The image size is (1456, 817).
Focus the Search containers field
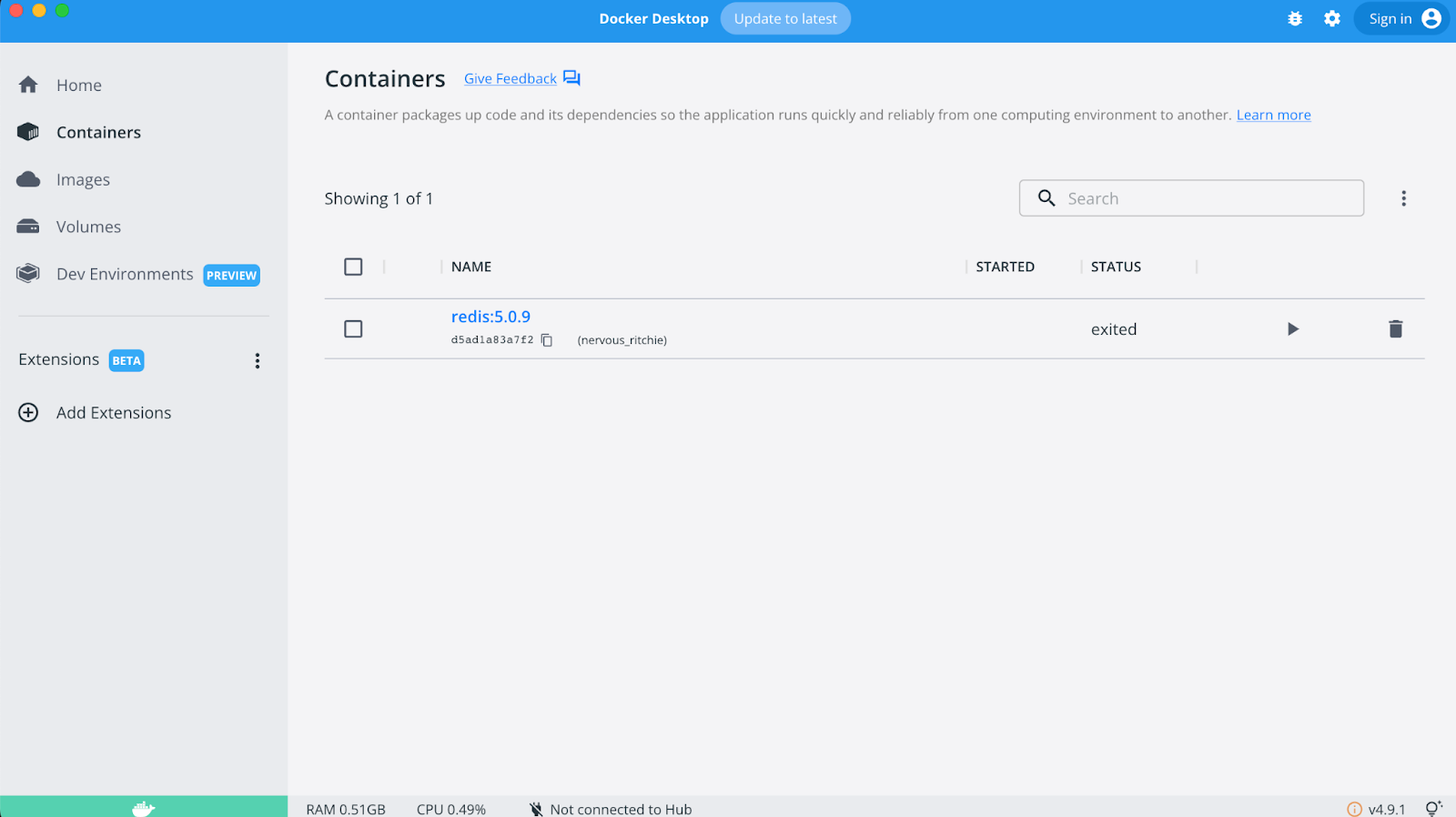pos(1191,198)
